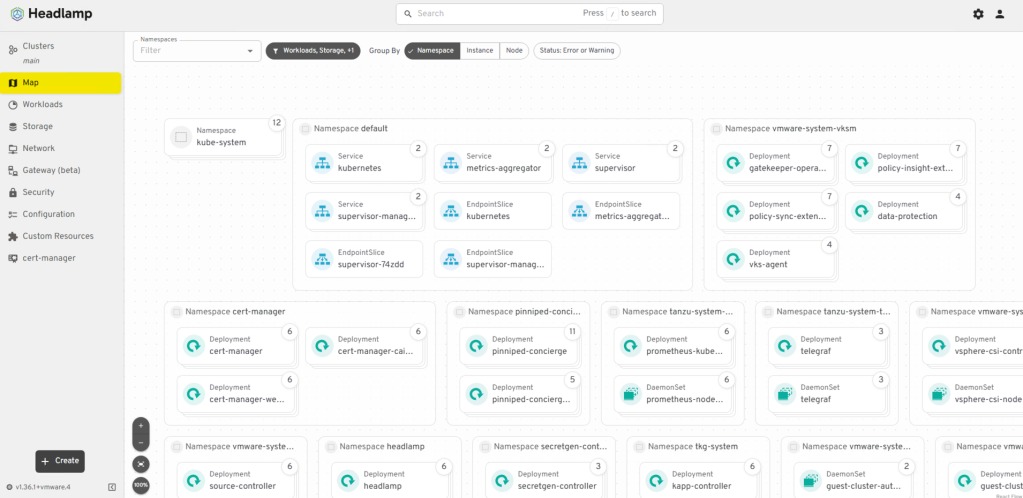This screenshot has height=498, width=1023.
Task: Click the cert-manager sidebar icon
Action: [x=12, y=258]
